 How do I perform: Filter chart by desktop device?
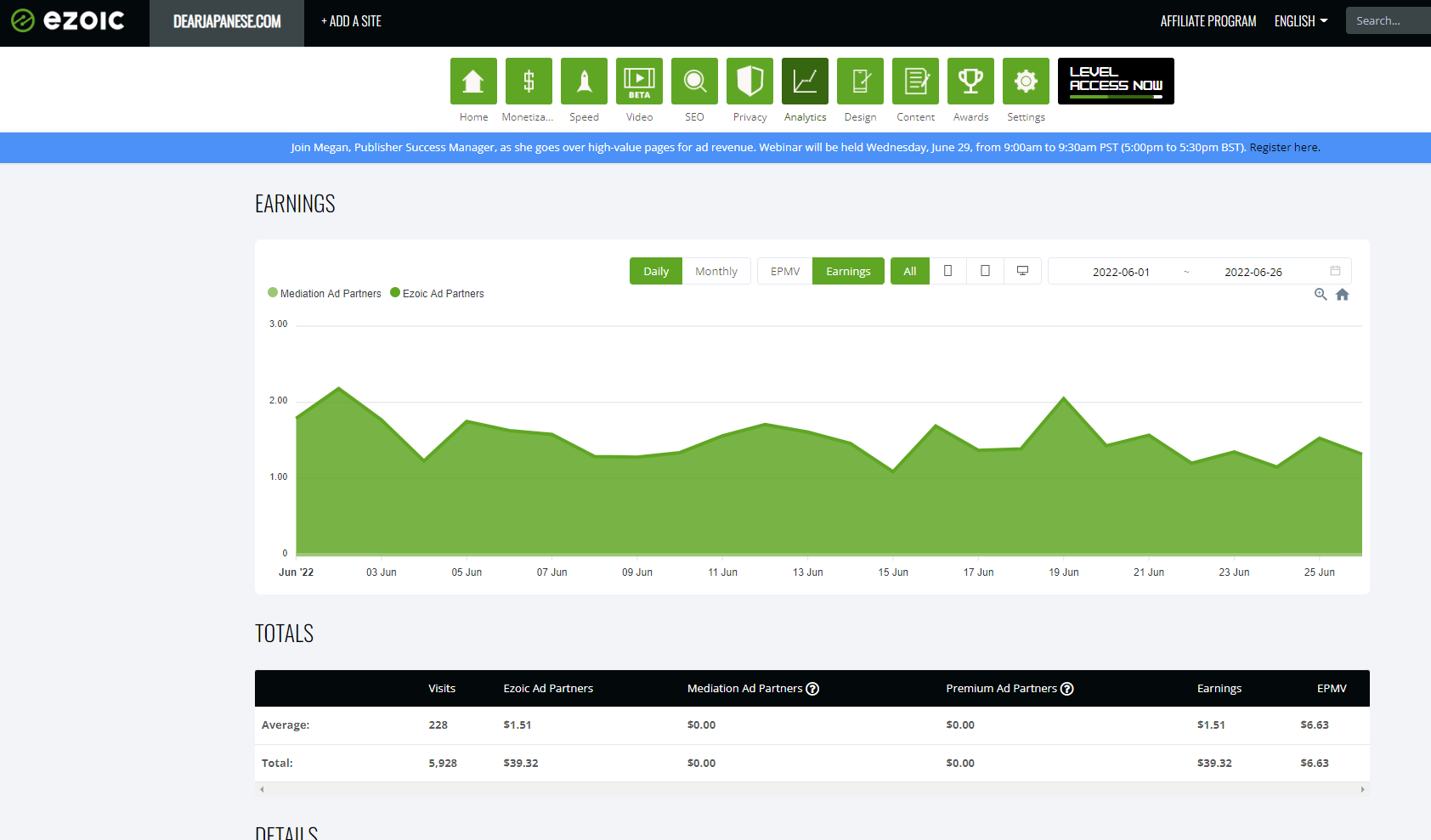(1022, 271)
